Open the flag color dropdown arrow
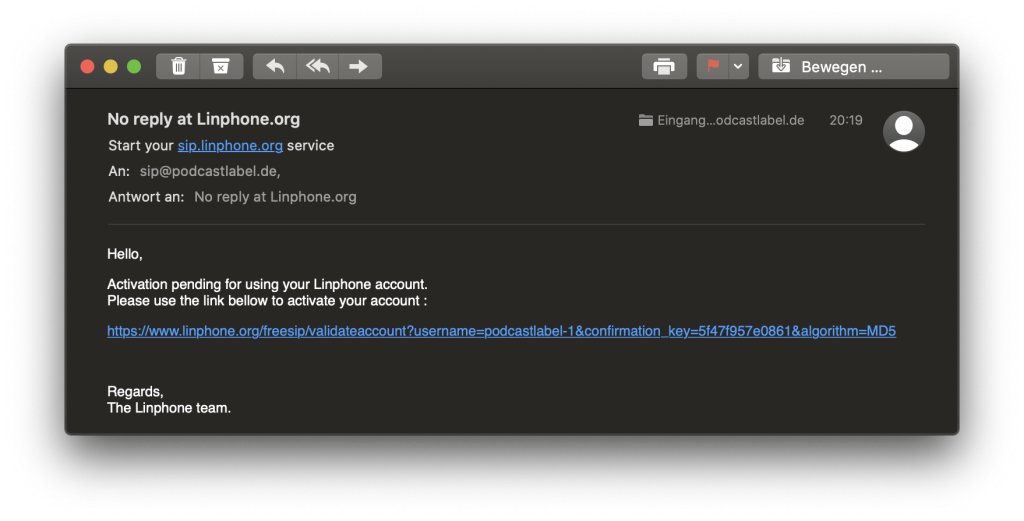1024x521 pixels. click(739, 67)
